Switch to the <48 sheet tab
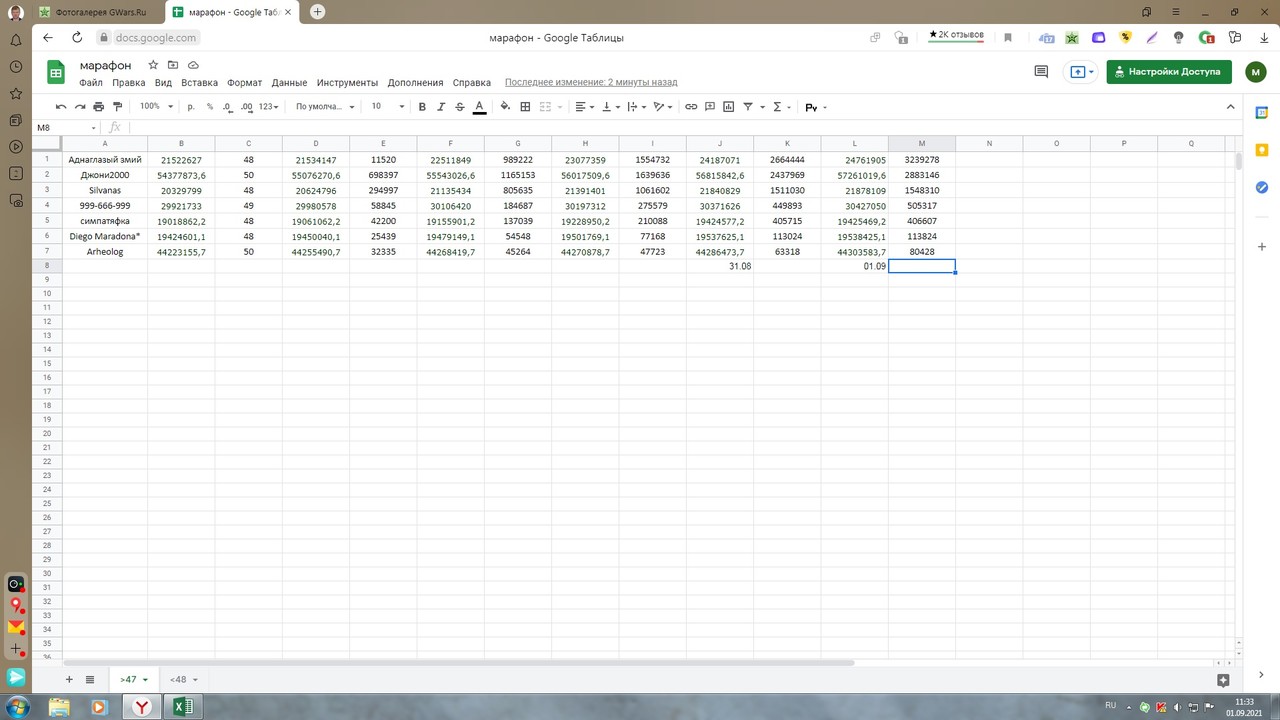Viewport: 1280px width, 720px height. 183,679
